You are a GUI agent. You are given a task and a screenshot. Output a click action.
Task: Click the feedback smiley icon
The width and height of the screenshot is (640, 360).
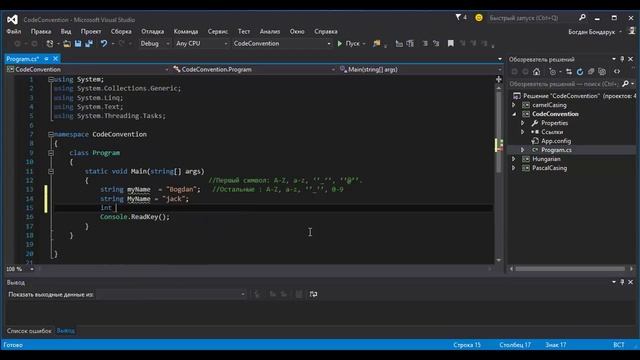pos(479,18)
